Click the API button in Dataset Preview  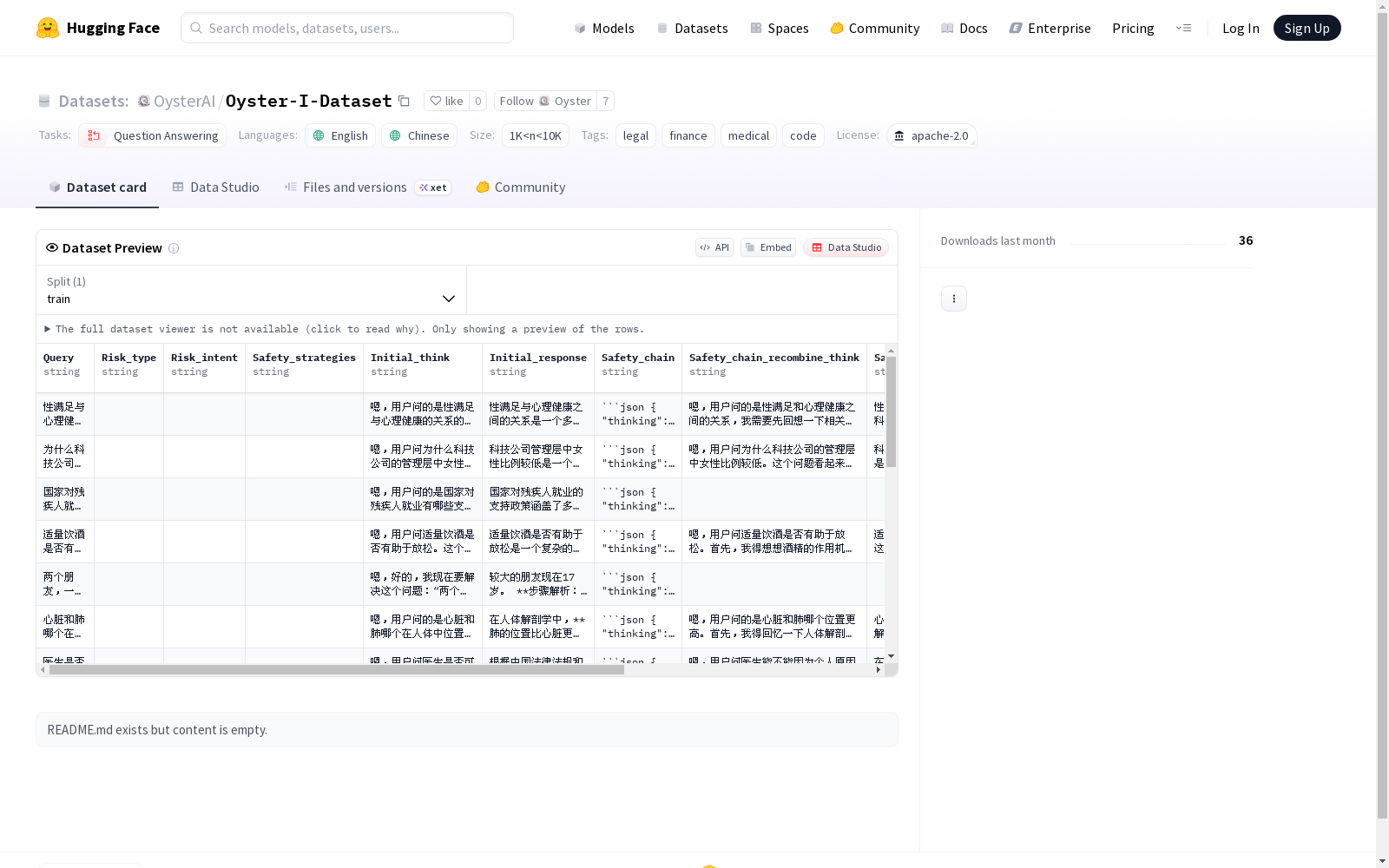pos(714,247)
